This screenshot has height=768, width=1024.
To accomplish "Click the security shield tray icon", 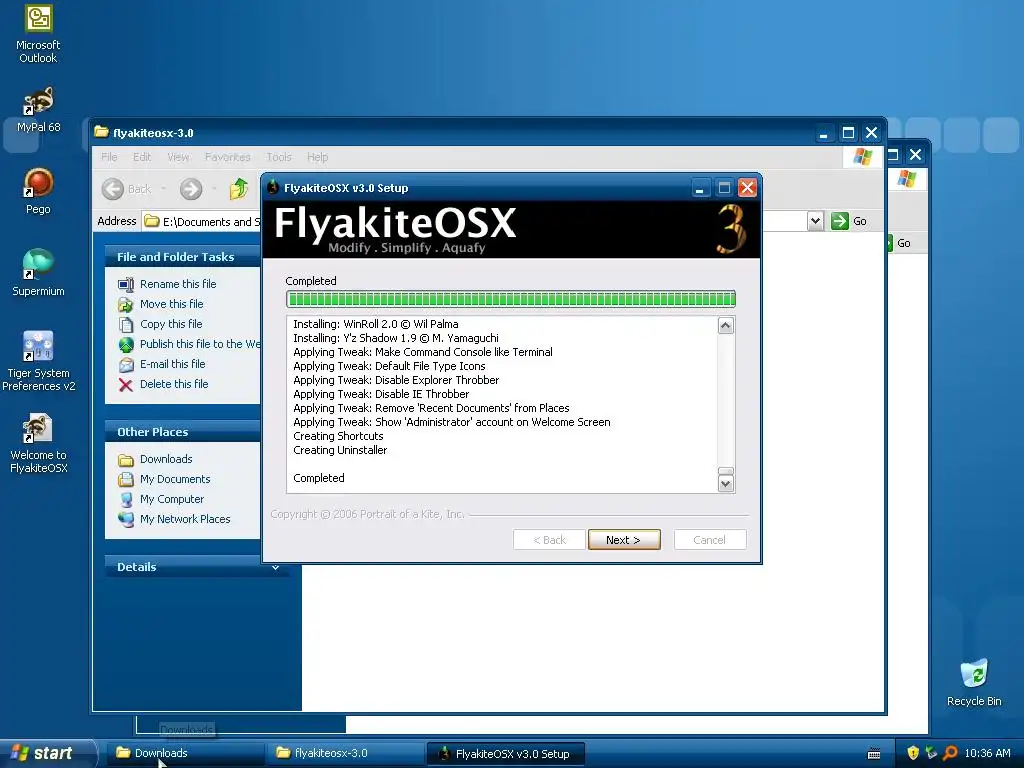I will coord(913,753).
